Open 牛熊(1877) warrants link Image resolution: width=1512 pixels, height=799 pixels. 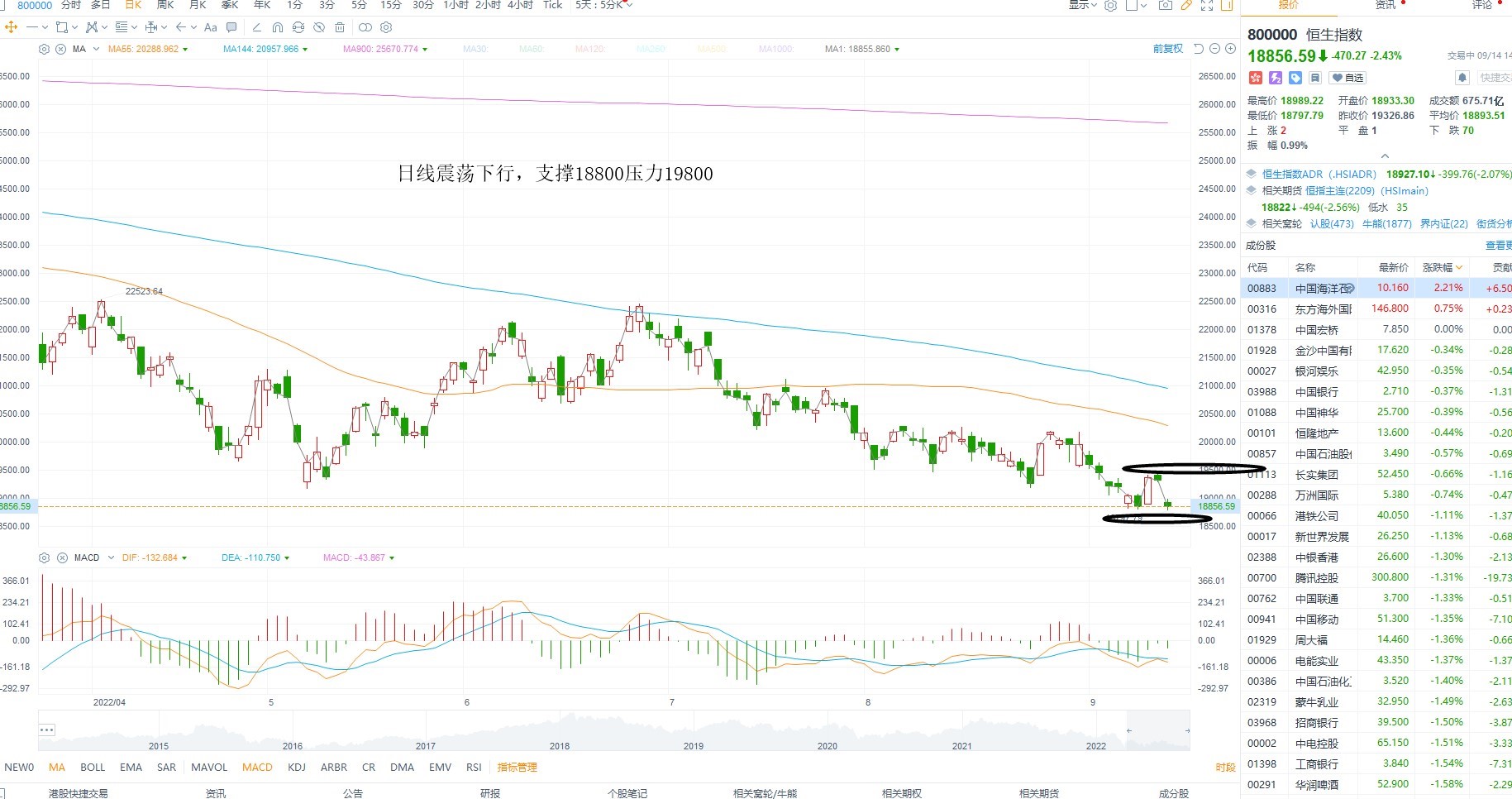pos(1387,223)
